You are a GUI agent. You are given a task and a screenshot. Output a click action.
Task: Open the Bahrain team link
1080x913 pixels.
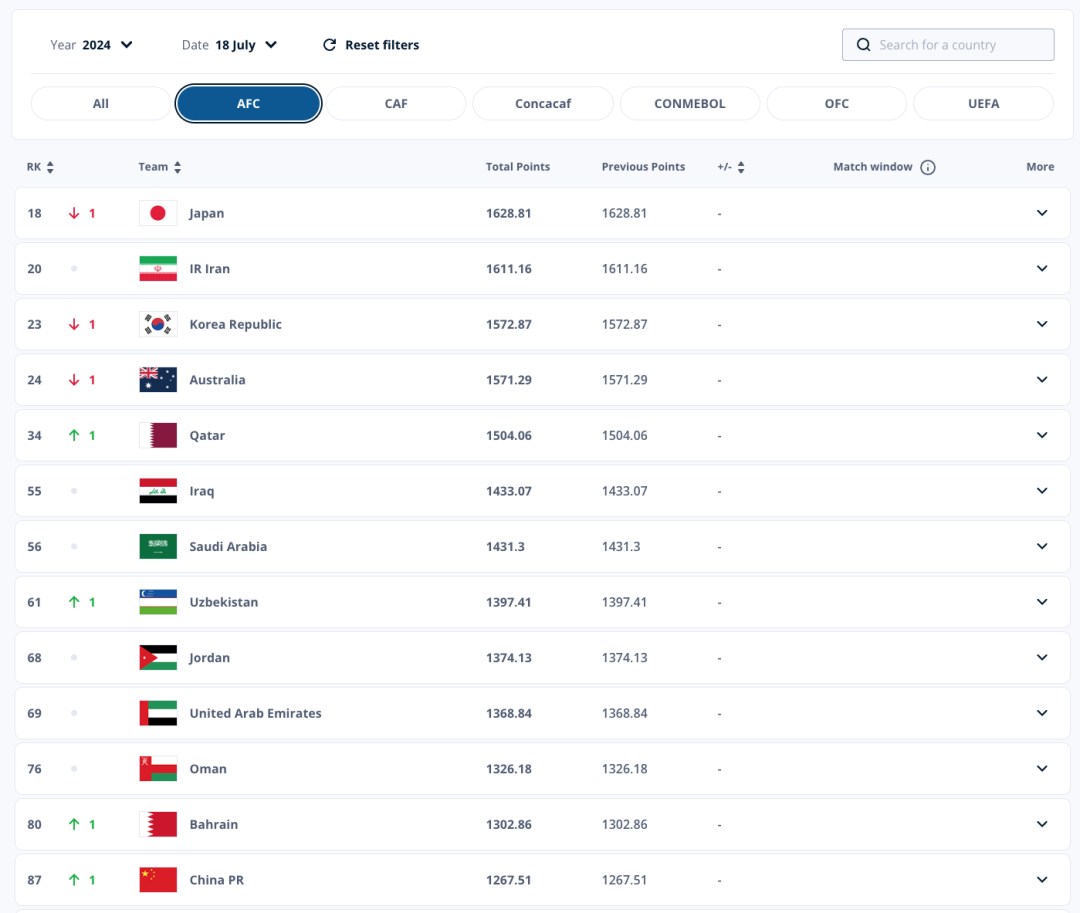click(214, 824)
